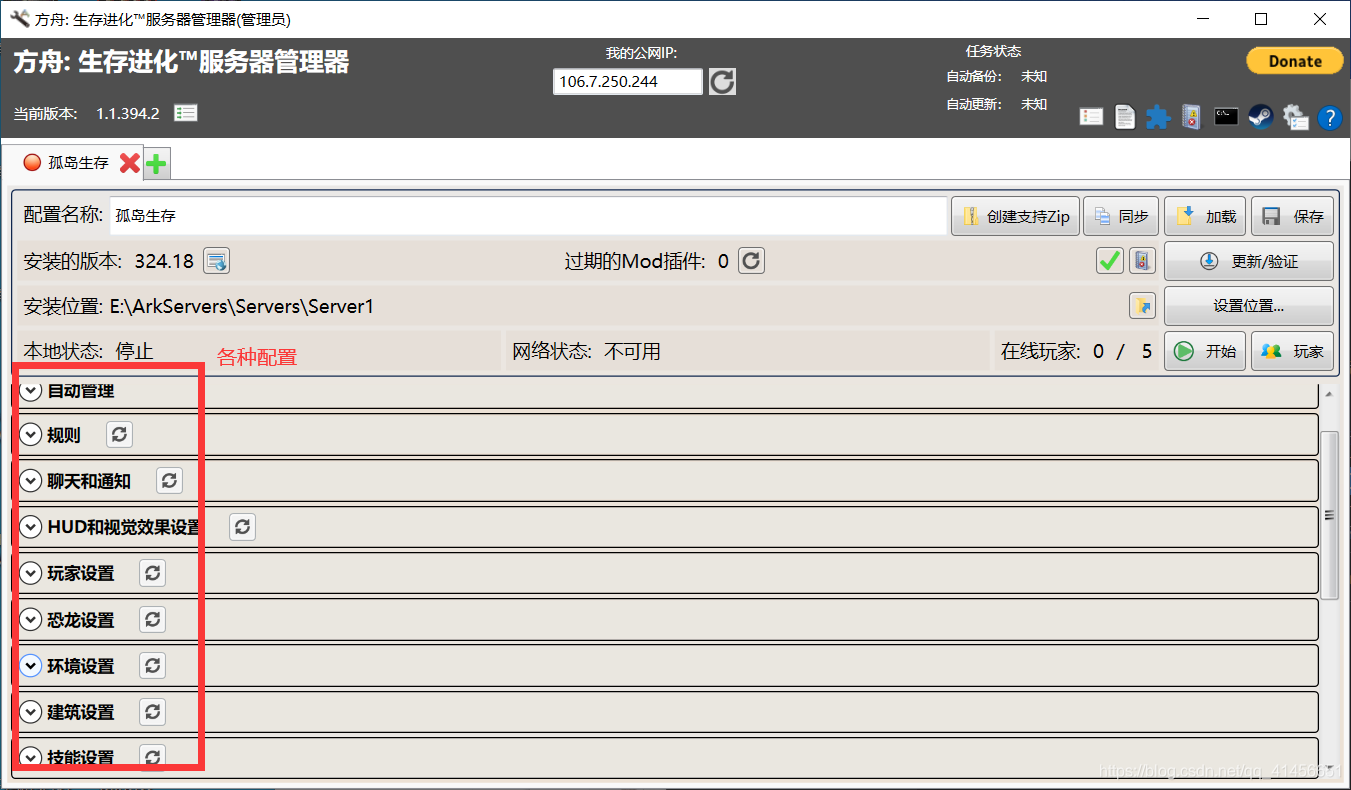Reset the 玩家设置 section
Image resolution: width=1351 pixels, height=790 pixels.
tap(152, 573)
